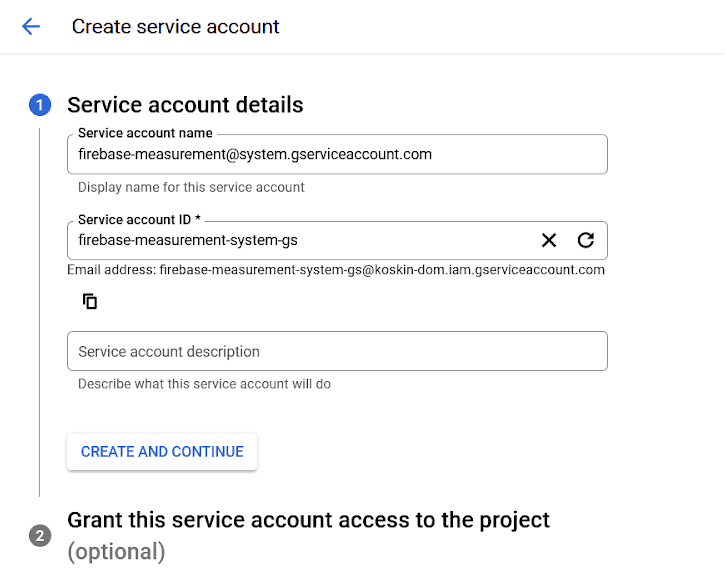Click CREATE AND CONTINUE button

point(162,452)
